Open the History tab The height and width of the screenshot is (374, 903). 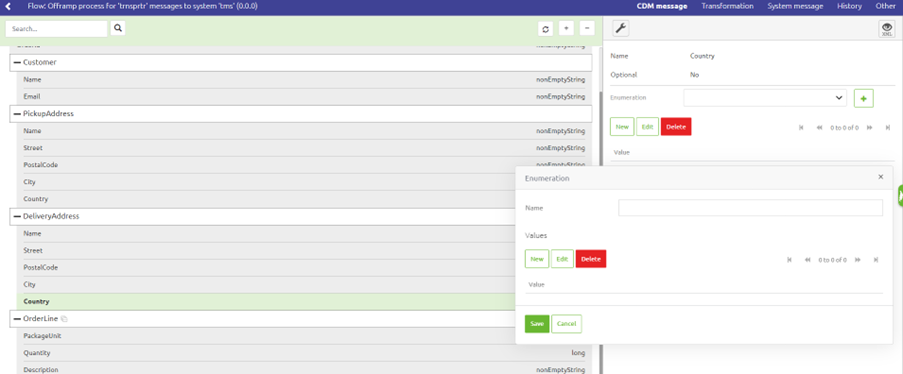[849, 6]
